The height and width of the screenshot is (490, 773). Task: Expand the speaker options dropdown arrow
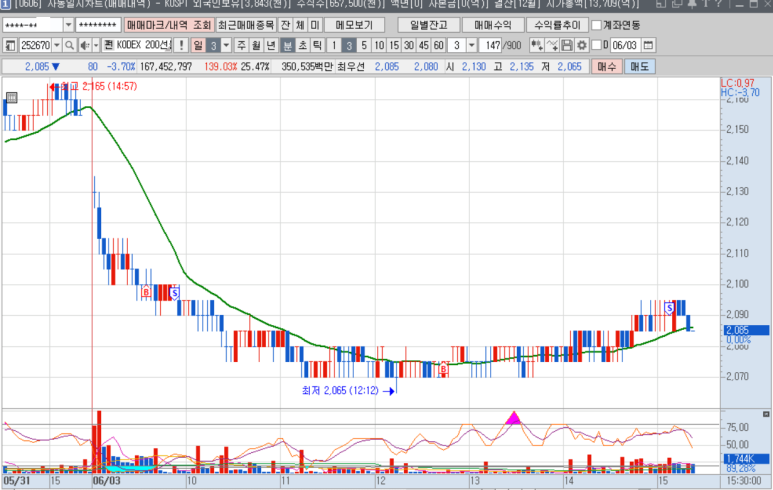(x=96, y=45)
